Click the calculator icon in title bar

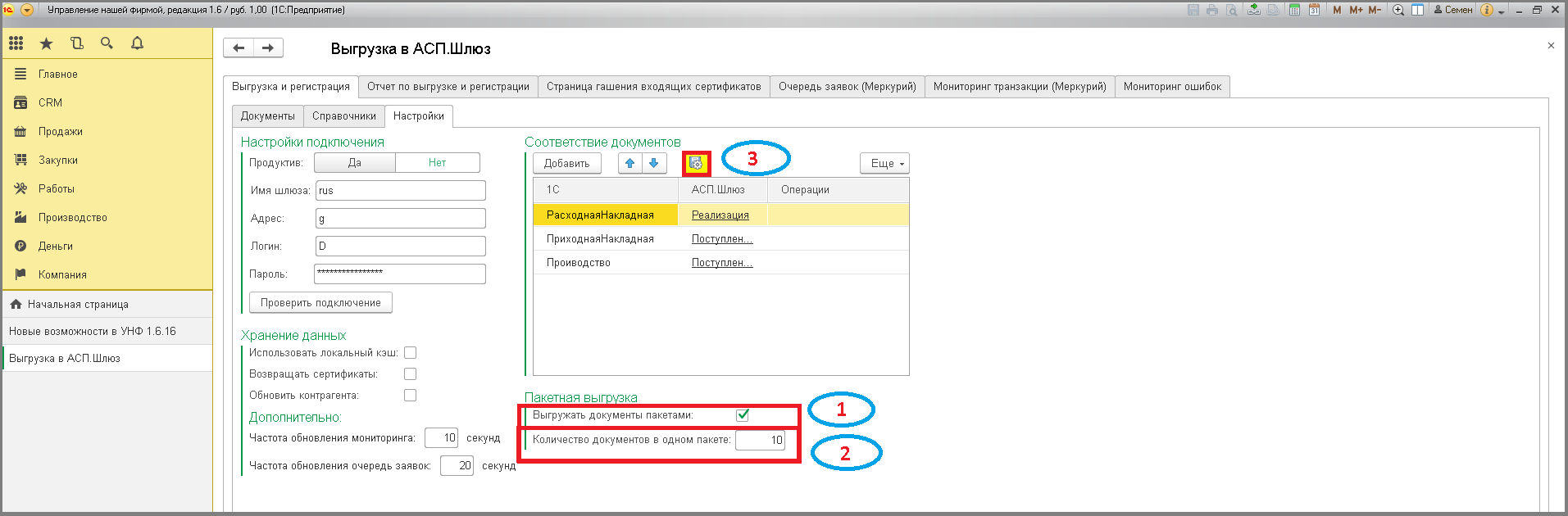[1294, 10]
